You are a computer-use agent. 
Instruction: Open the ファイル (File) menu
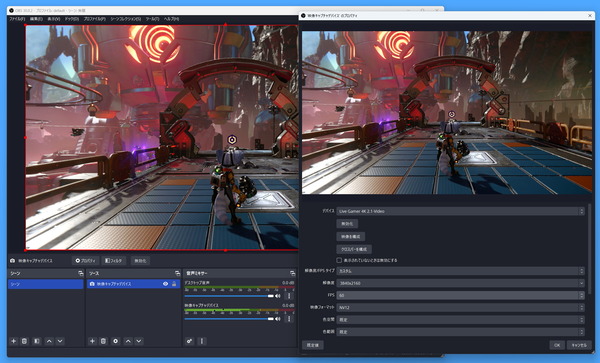click(17, 19)
